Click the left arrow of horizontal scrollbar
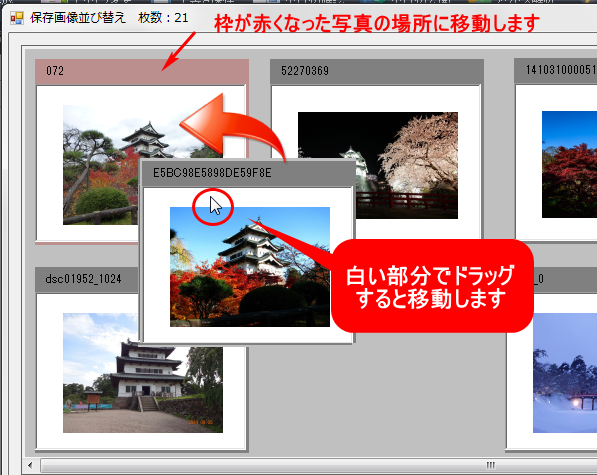 pos(30,465)
